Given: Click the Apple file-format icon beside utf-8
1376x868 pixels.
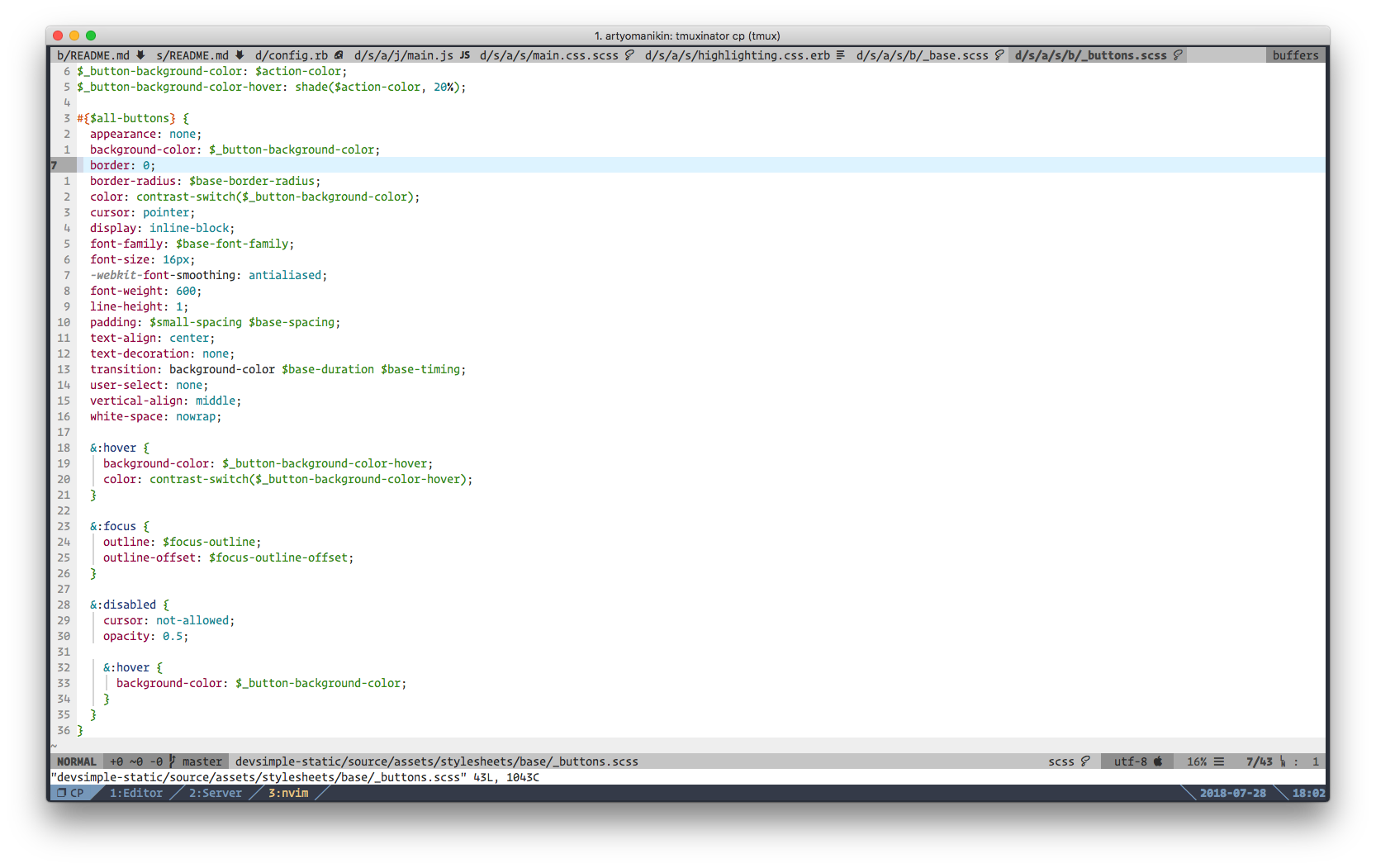Looking at the screenshot, I should click(x=1158, y=761).
